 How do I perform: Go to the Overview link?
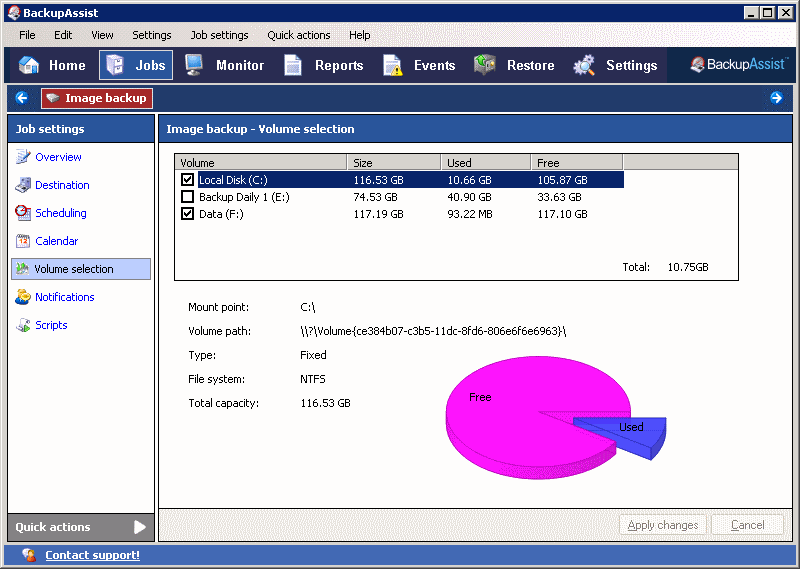click(x=58, y=157)
